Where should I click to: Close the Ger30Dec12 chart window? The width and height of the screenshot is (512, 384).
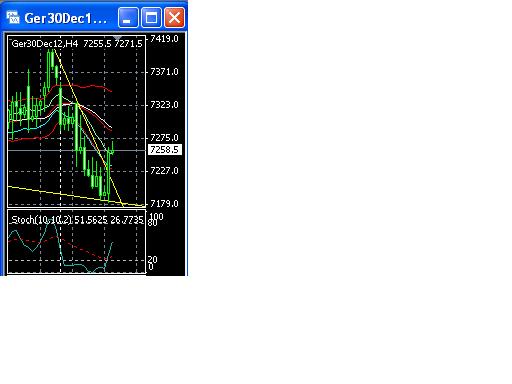[x=174, y=17]
